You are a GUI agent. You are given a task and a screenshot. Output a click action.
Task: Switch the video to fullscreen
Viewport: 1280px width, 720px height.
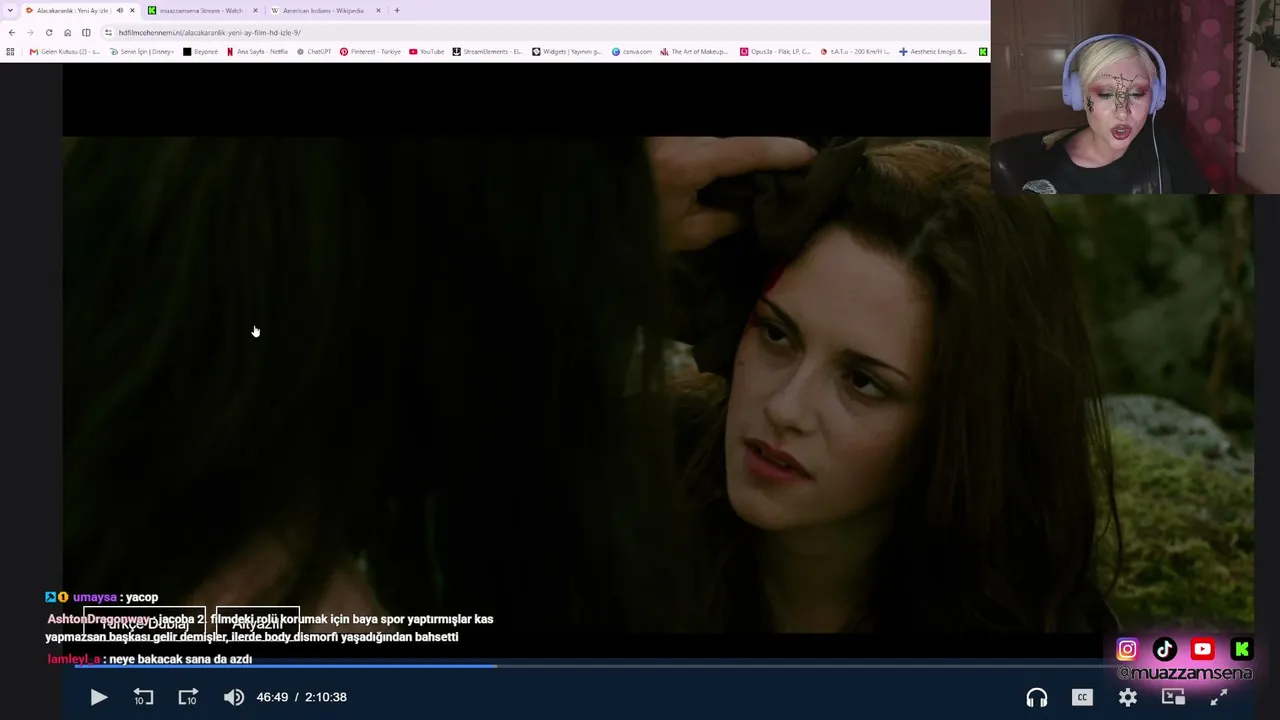pos(1218,697)
